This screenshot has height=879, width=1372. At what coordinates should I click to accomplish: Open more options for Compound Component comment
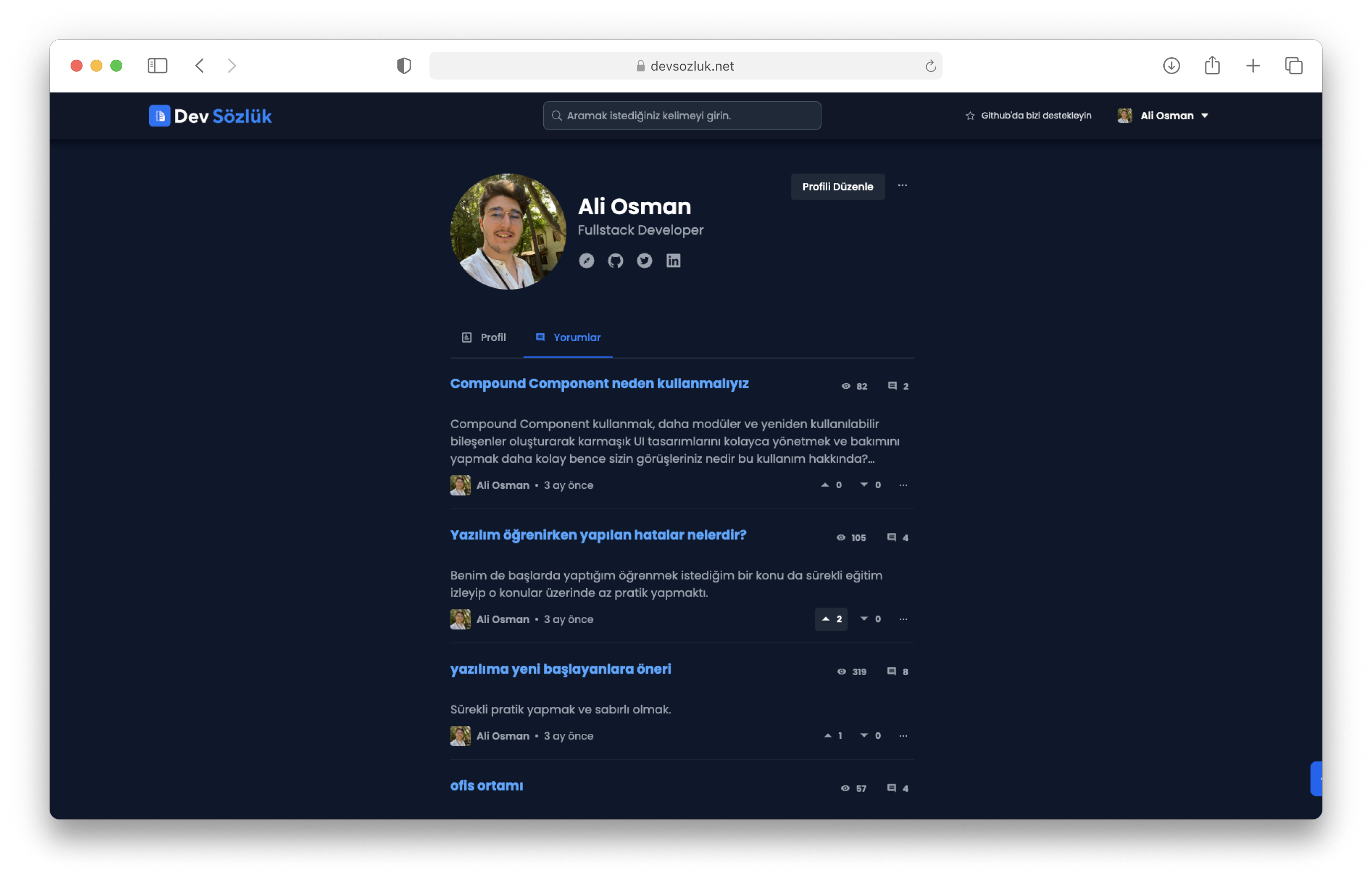(903, 485)
